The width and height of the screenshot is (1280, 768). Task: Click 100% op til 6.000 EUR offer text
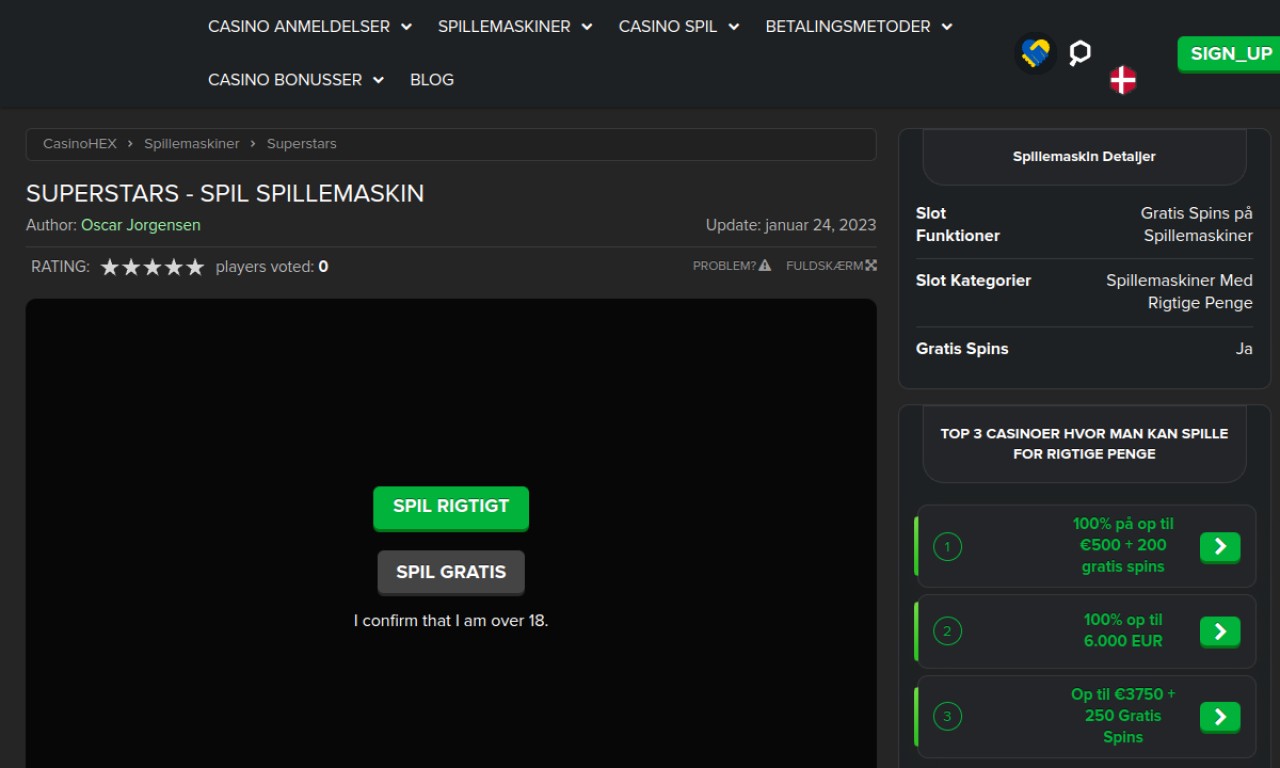pos(1123,631)
